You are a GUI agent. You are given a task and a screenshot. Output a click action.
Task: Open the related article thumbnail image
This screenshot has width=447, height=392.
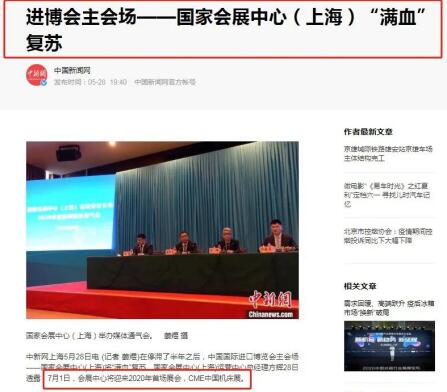(x=389, y=346)
